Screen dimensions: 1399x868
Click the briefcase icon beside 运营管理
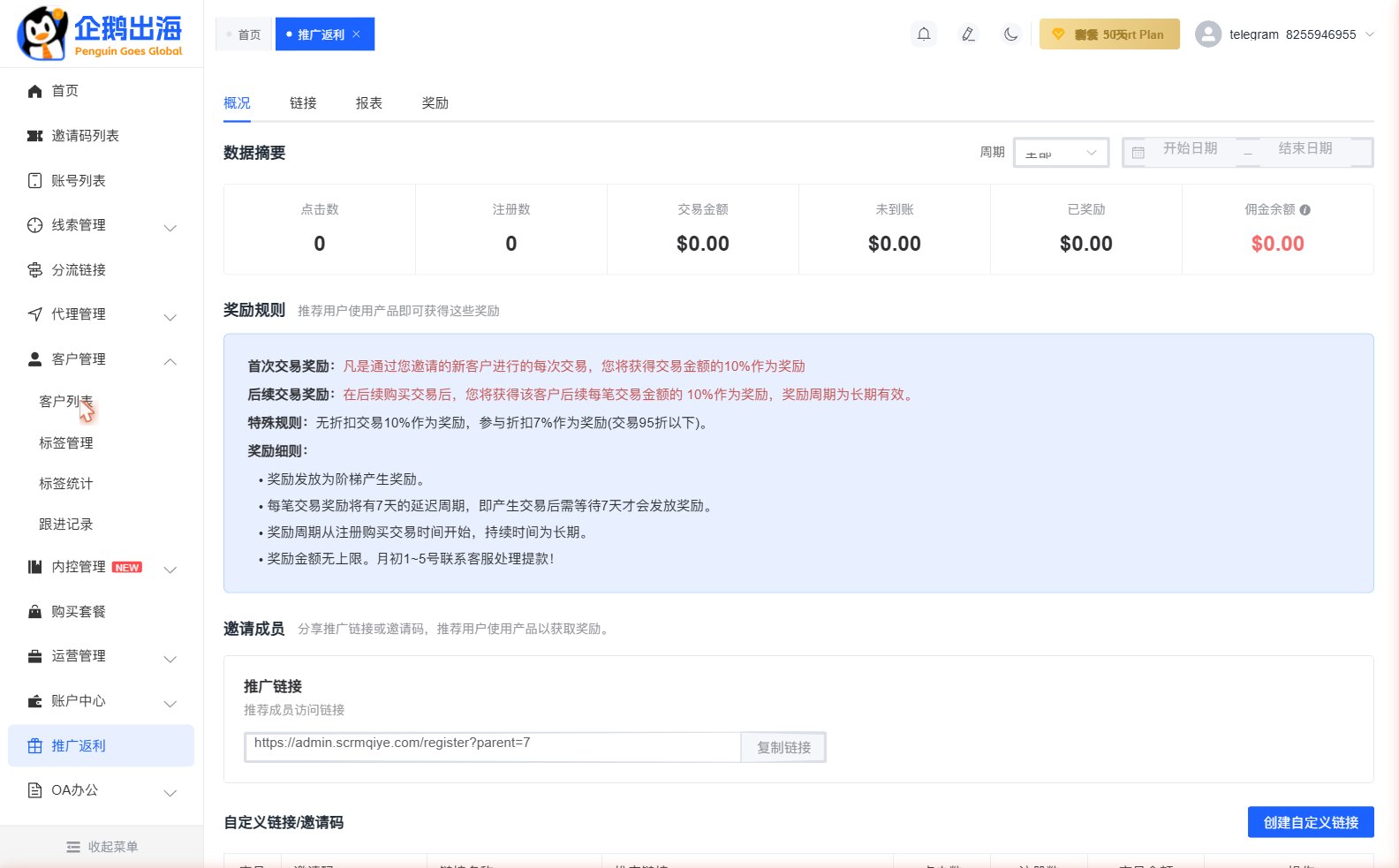pos(34,656)
